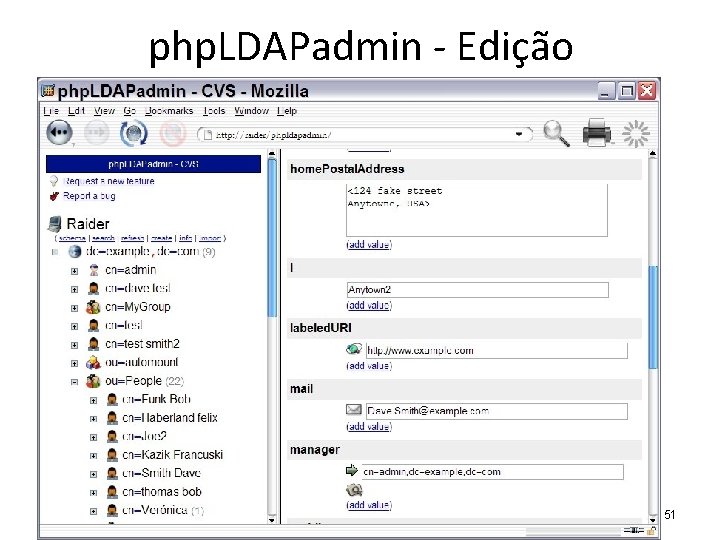Click the Request a new feature link
720x540 pixels.
point(109,181)
